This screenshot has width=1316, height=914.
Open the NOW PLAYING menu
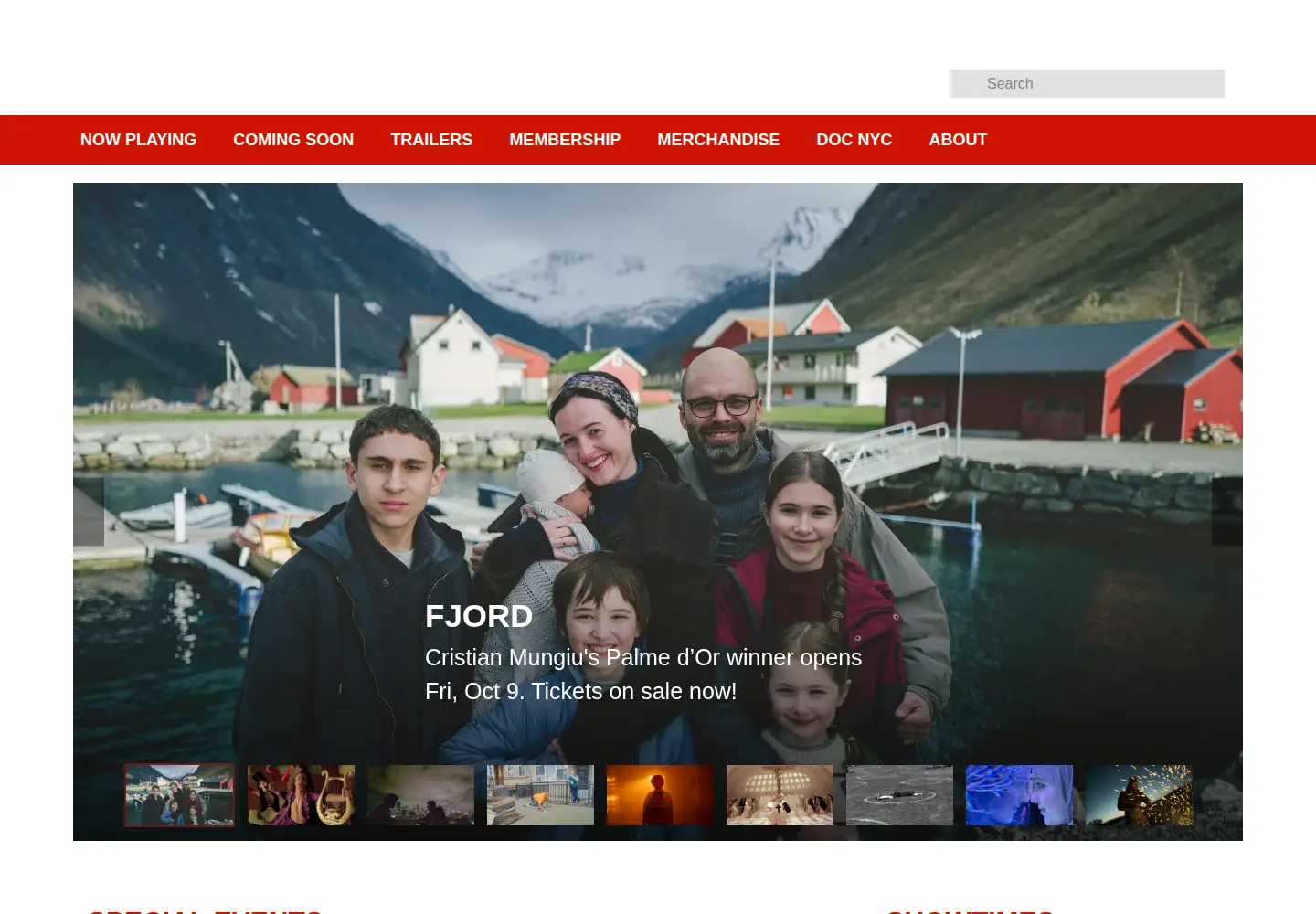click(x=138, y=140)
